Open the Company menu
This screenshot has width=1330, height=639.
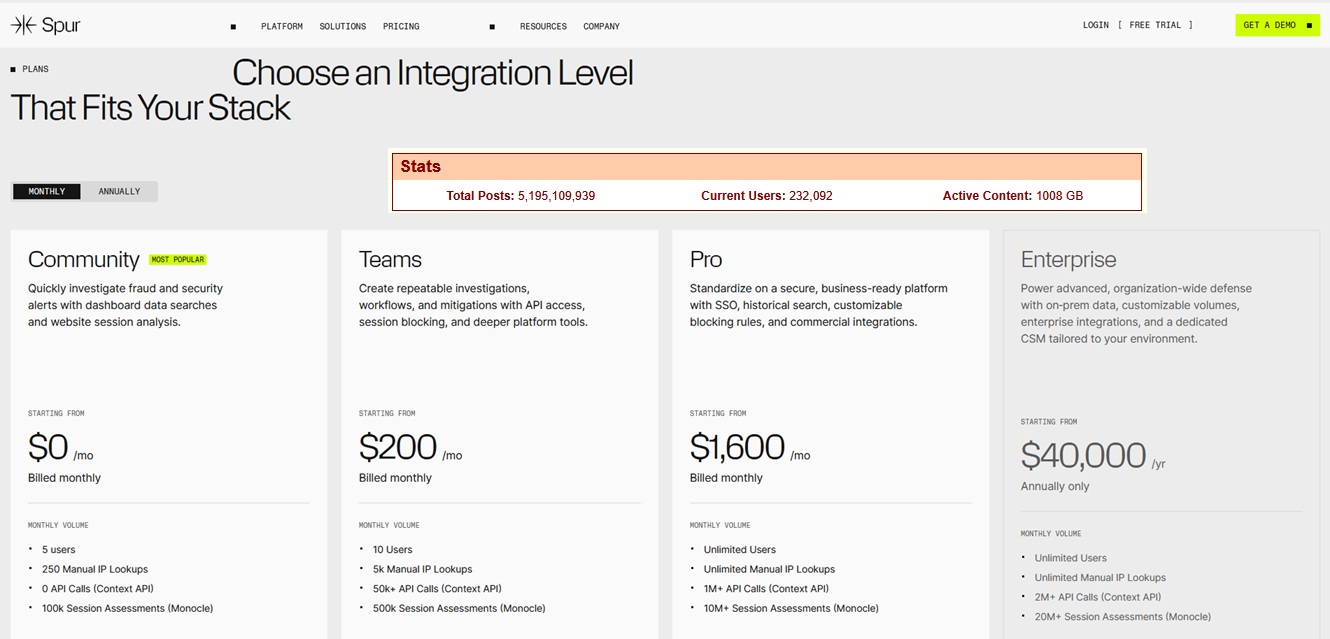tap(602, 26)
